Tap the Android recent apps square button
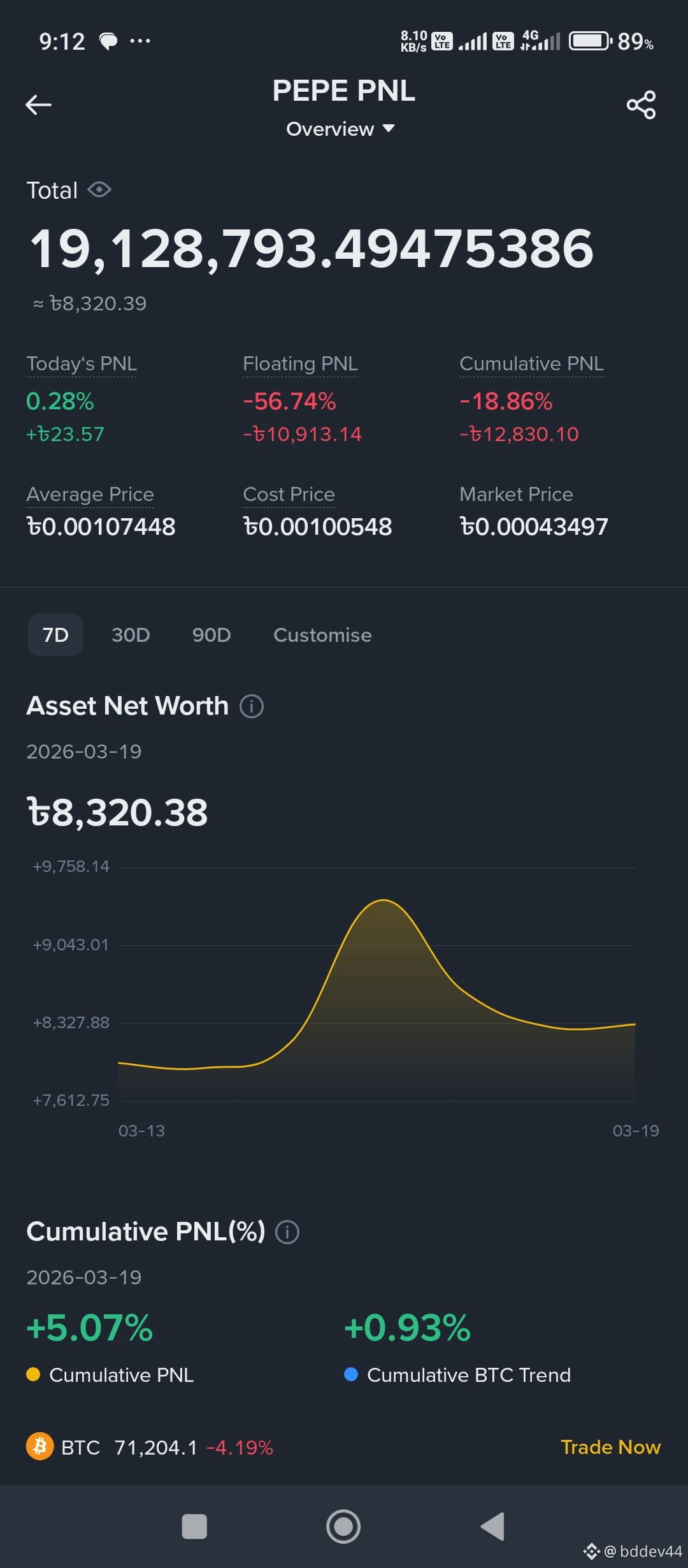This screenshot has height=1568, width=688. [194, 1527]
